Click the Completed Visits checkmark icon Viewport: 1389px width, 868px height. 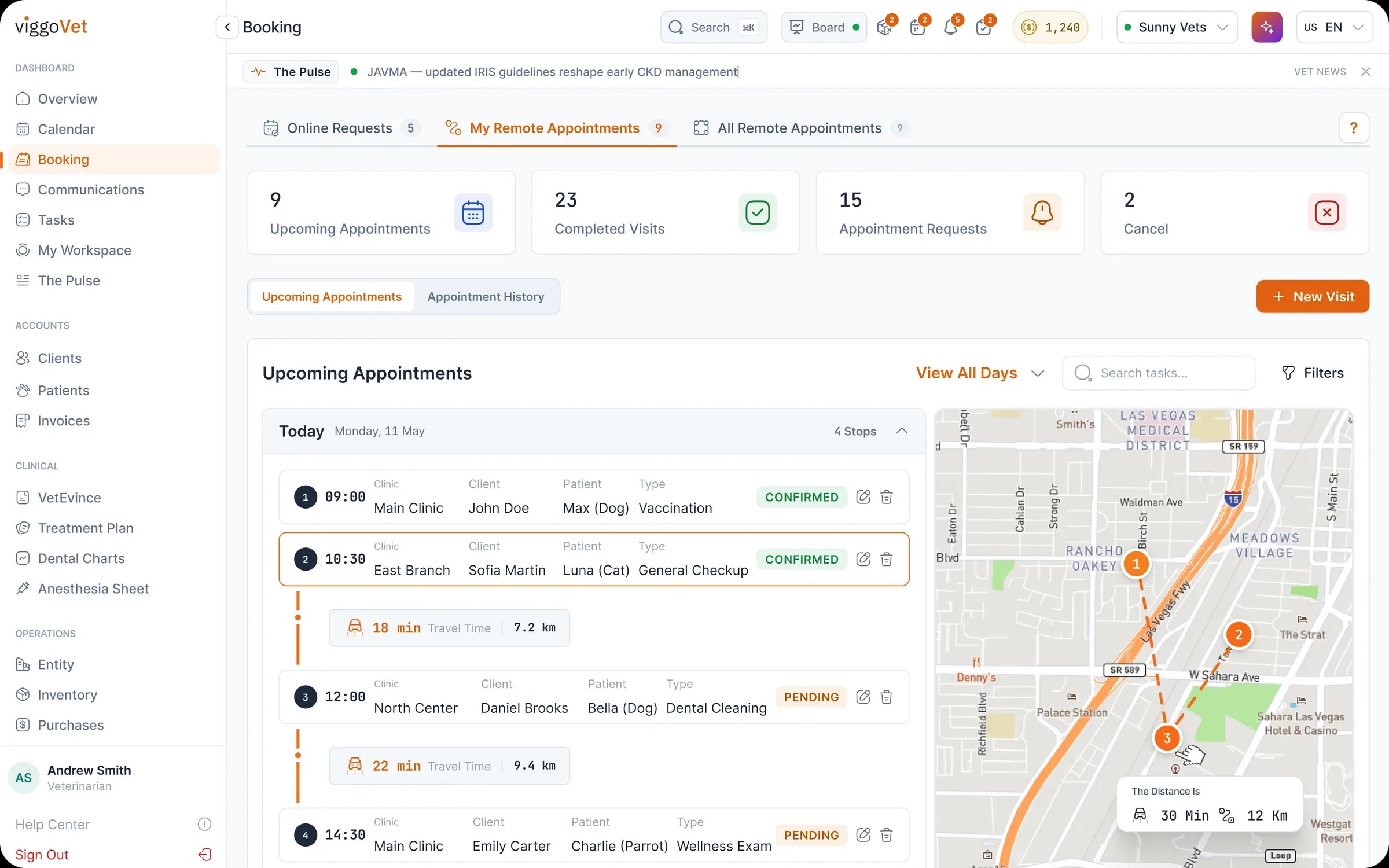pos(758,212)
